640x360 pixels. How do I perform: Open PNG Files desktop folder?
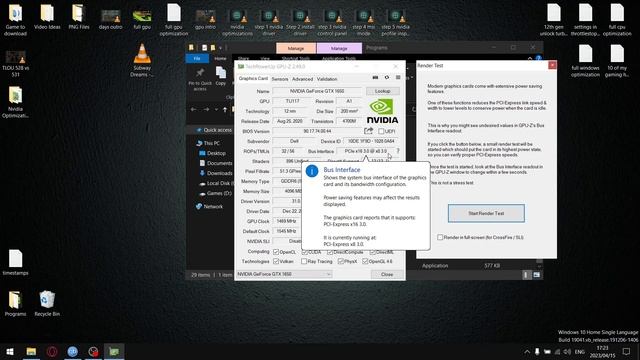click(79, 17)
